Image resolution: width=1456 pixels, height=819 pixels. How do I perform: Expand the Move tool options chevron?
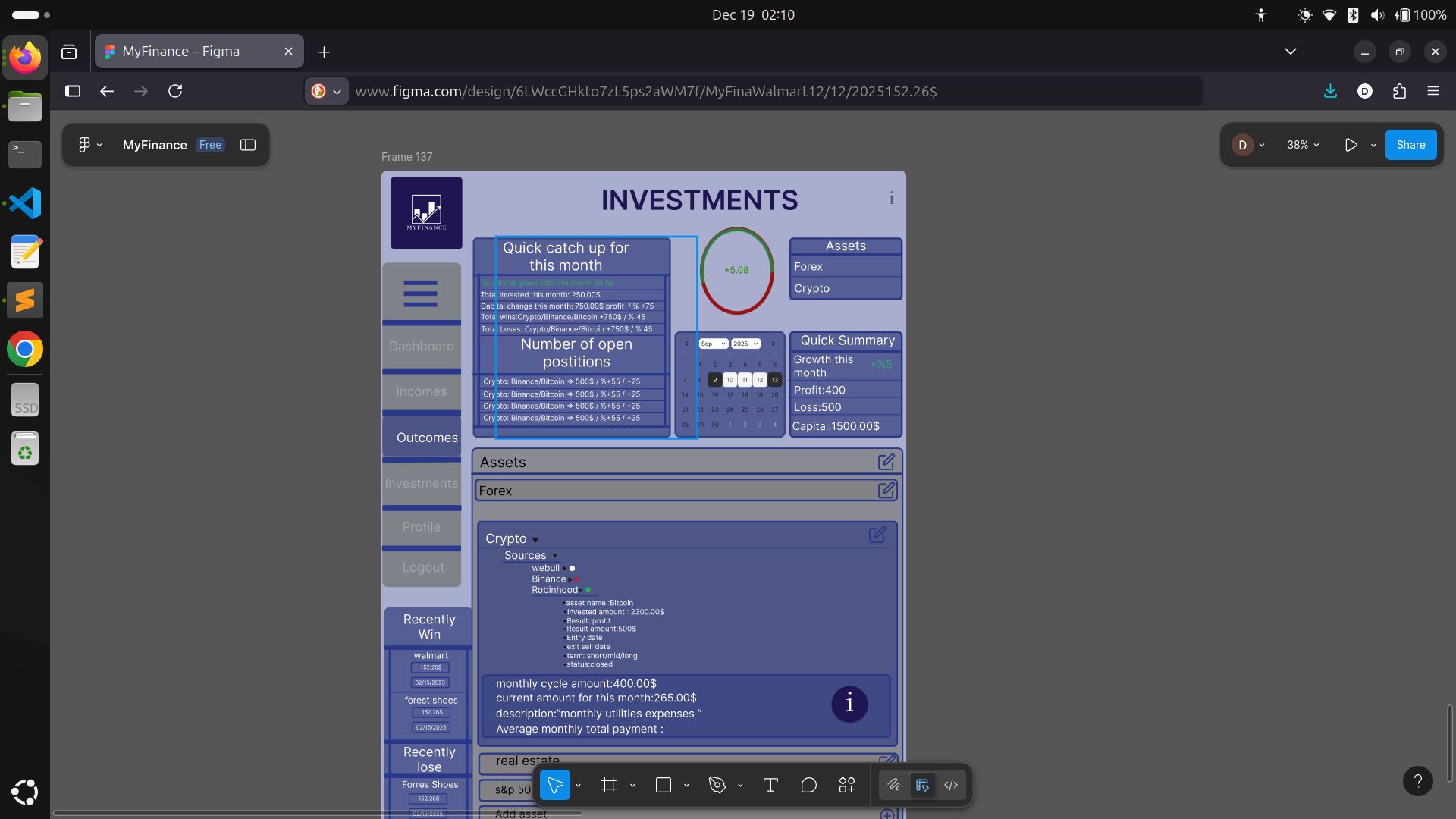pos(578,786)
